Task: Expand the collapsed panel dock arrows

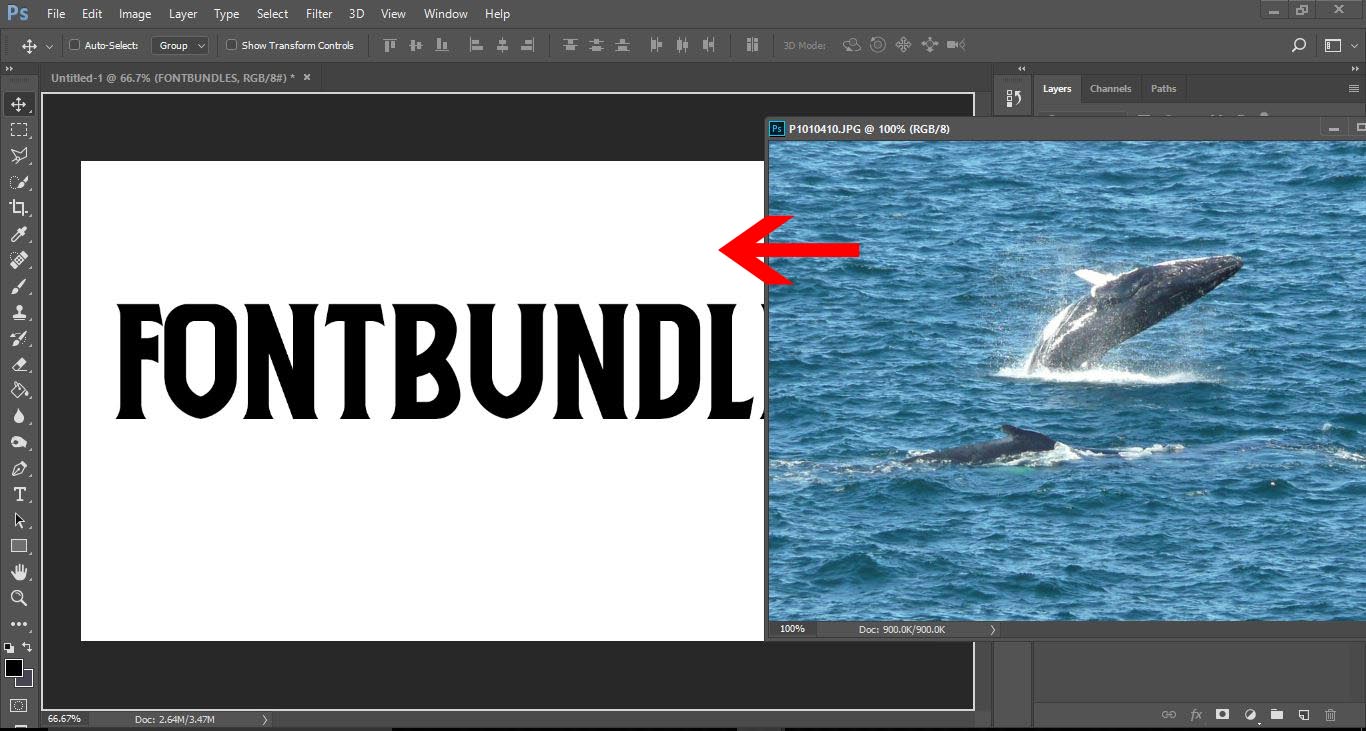Action: tap(1022, 69)
